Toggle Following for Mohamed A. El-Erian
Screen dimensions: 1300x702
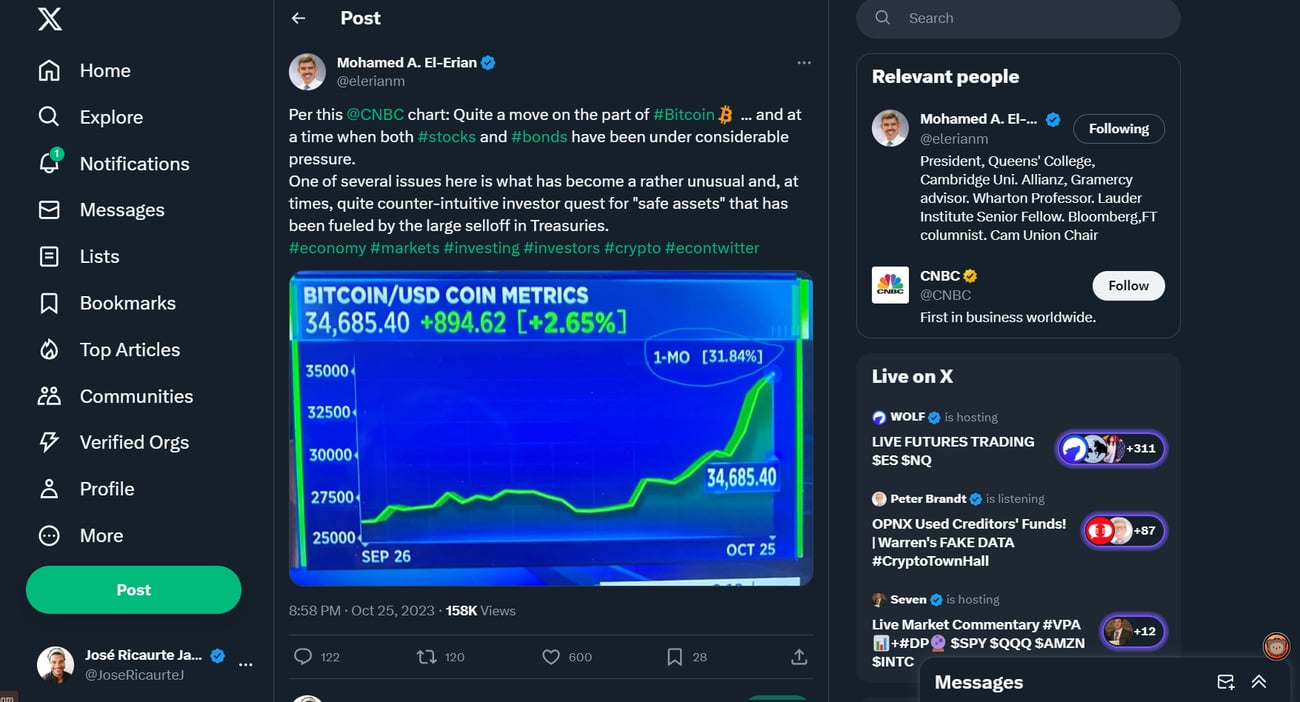tap(1118, 128)
